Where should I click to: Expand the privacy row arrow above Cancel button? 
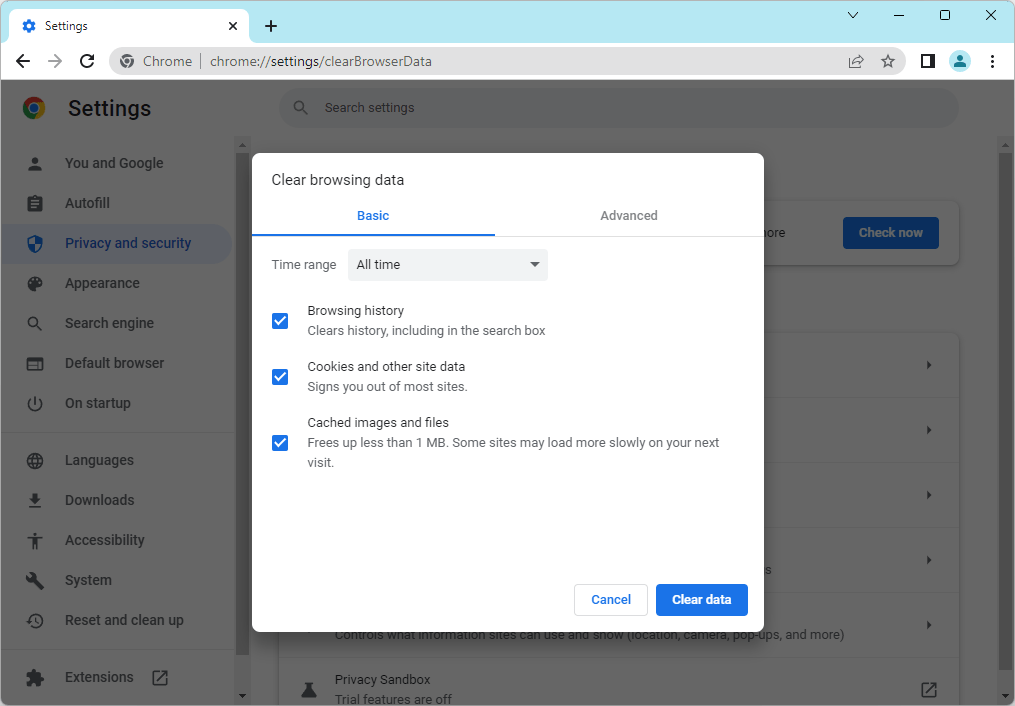[928, 560]
